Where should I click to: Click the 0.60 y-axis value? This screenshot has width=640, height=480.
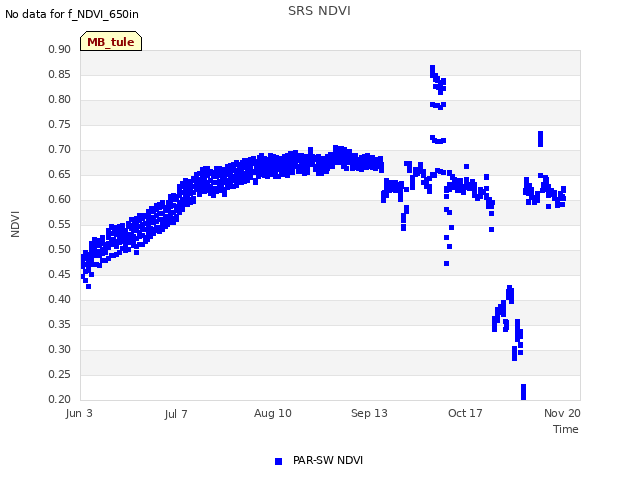(60, 199)
